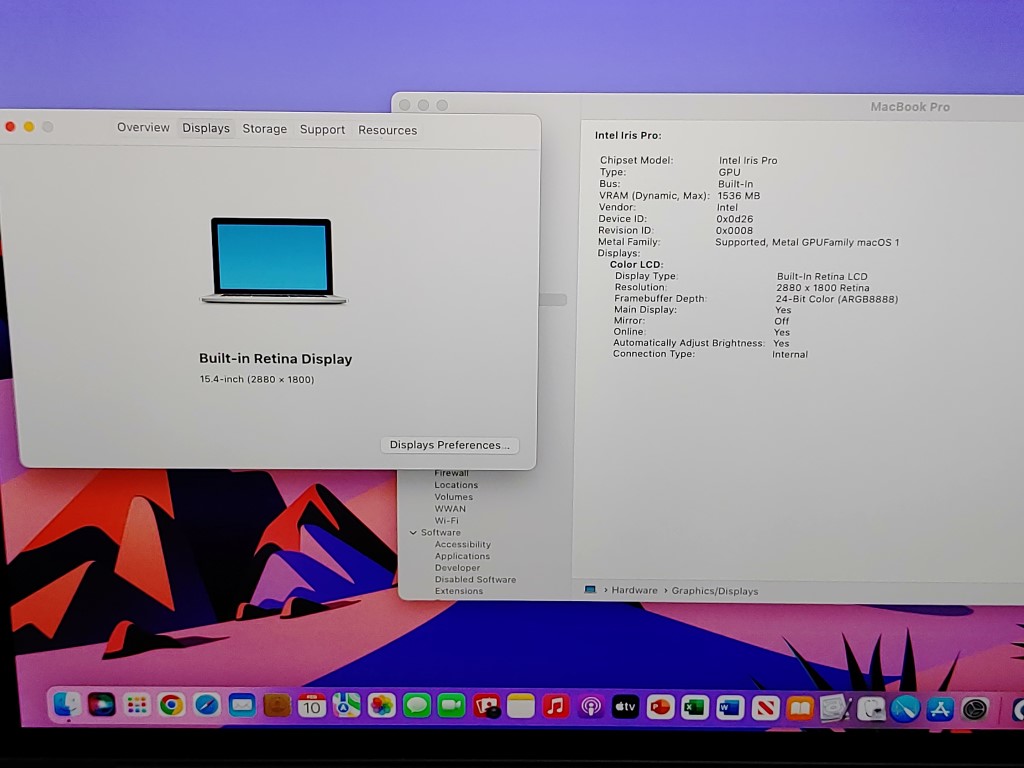This screenshot has height=768, width=1024.
Task: Select the Displays tab
Action: pos(206,128)
